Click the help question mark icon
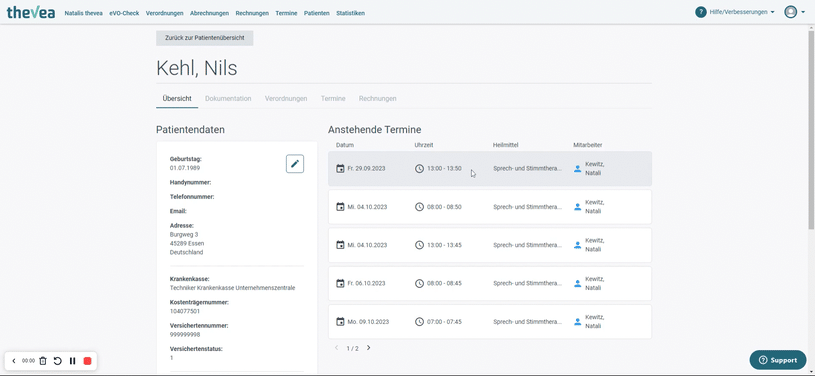 (701, 12)
